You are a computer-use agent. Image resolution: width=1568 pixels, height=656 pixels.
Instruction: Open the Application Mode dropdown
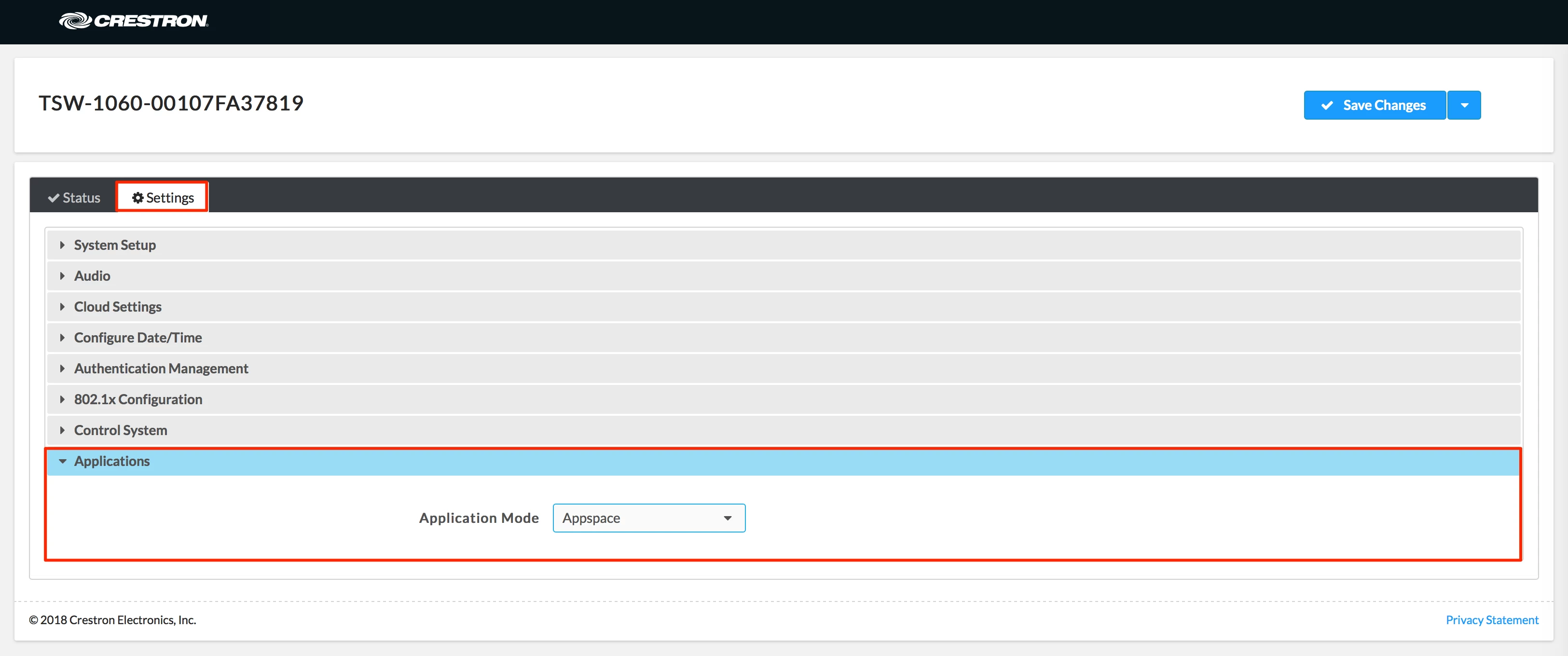[x=648, y=518]
